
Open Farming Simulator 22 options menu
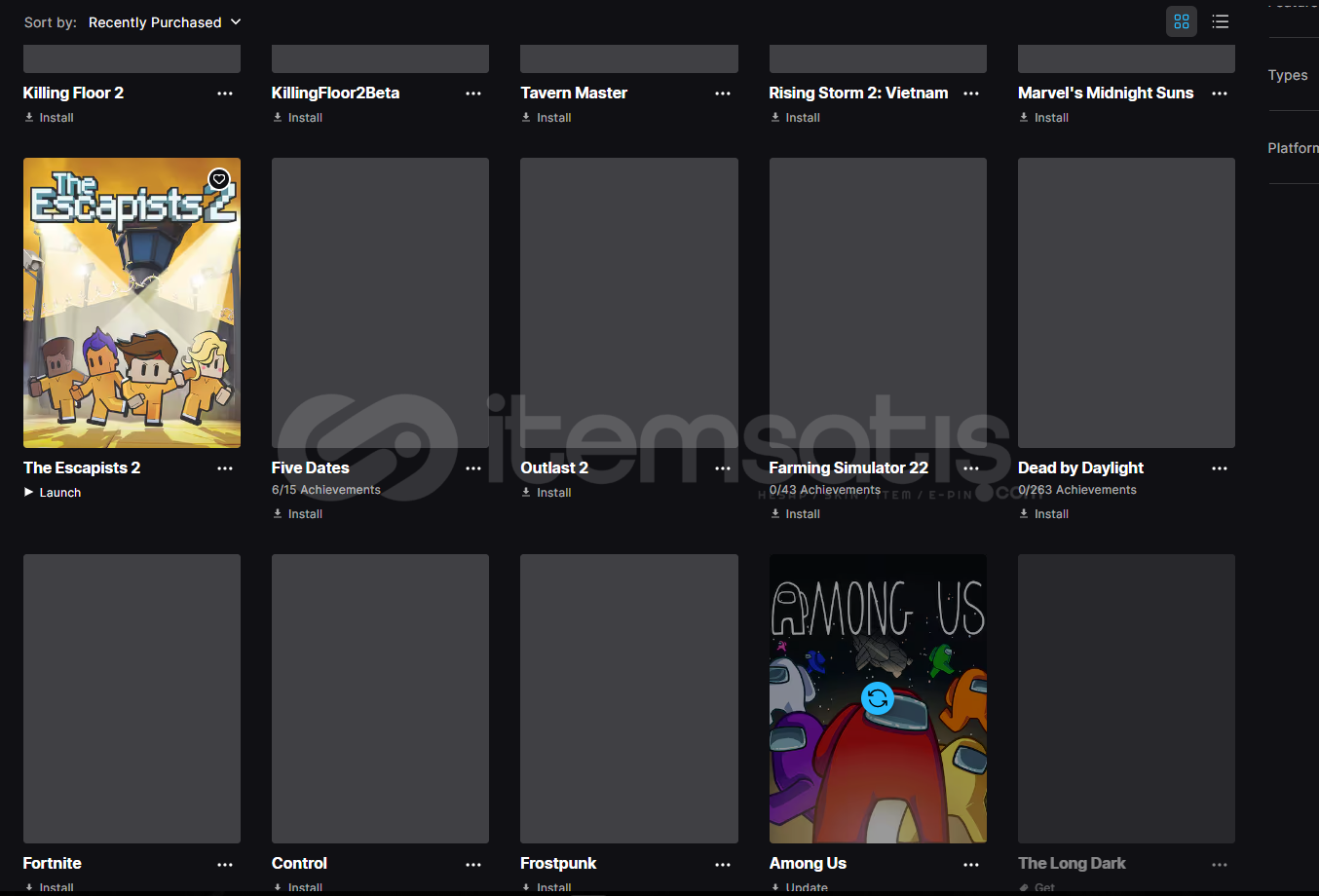(x=971, y=468)
